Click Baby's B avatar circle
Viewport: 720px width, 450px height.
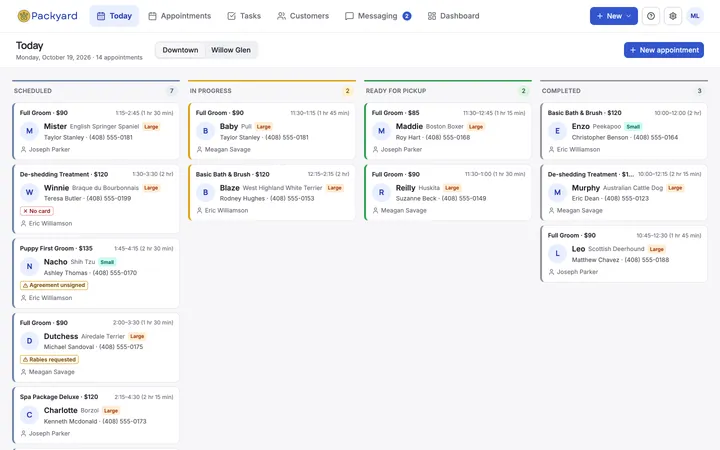[x=205, y=131]
